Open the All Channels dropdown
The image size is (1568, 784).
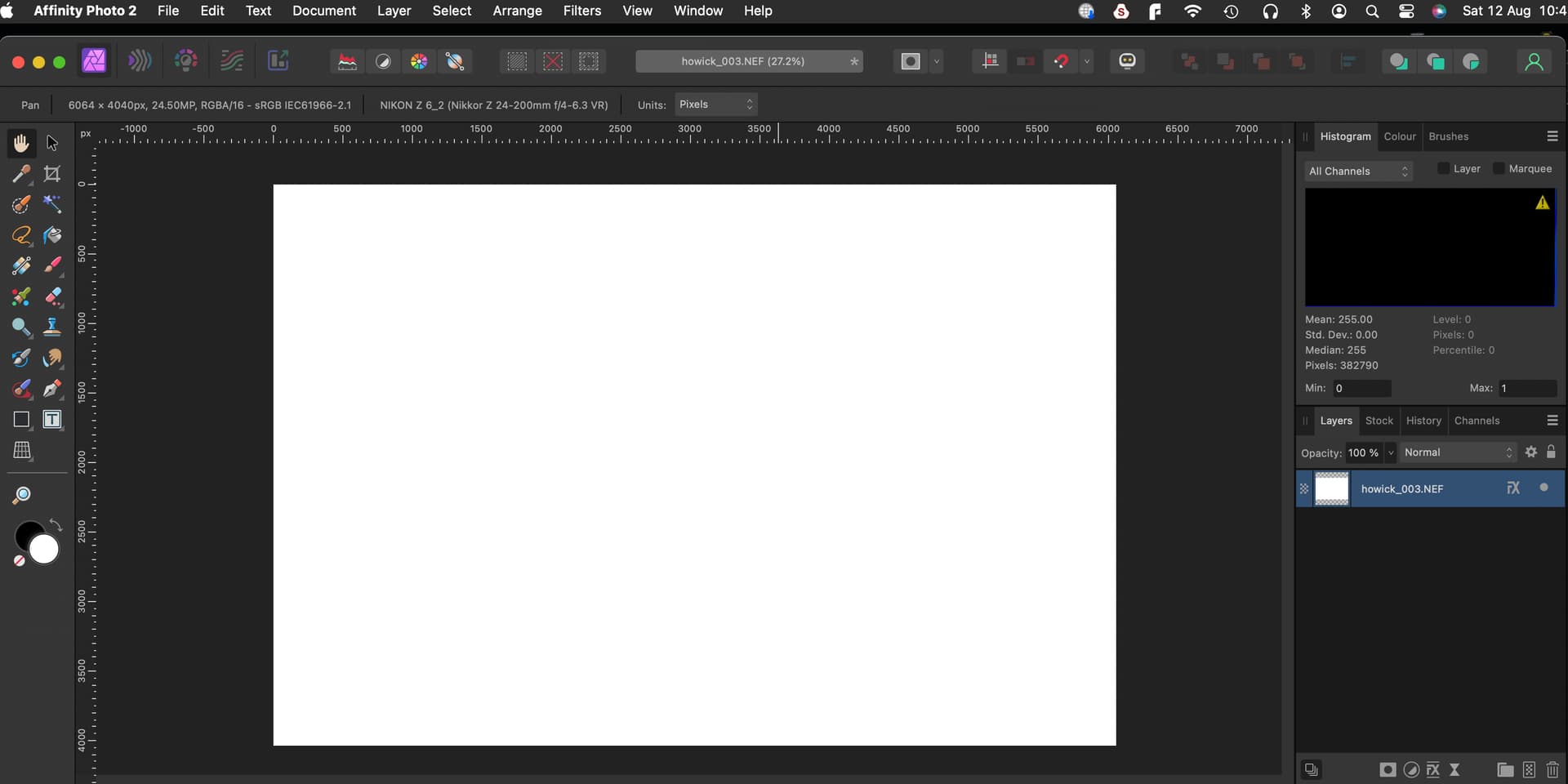click(1358, 171)
